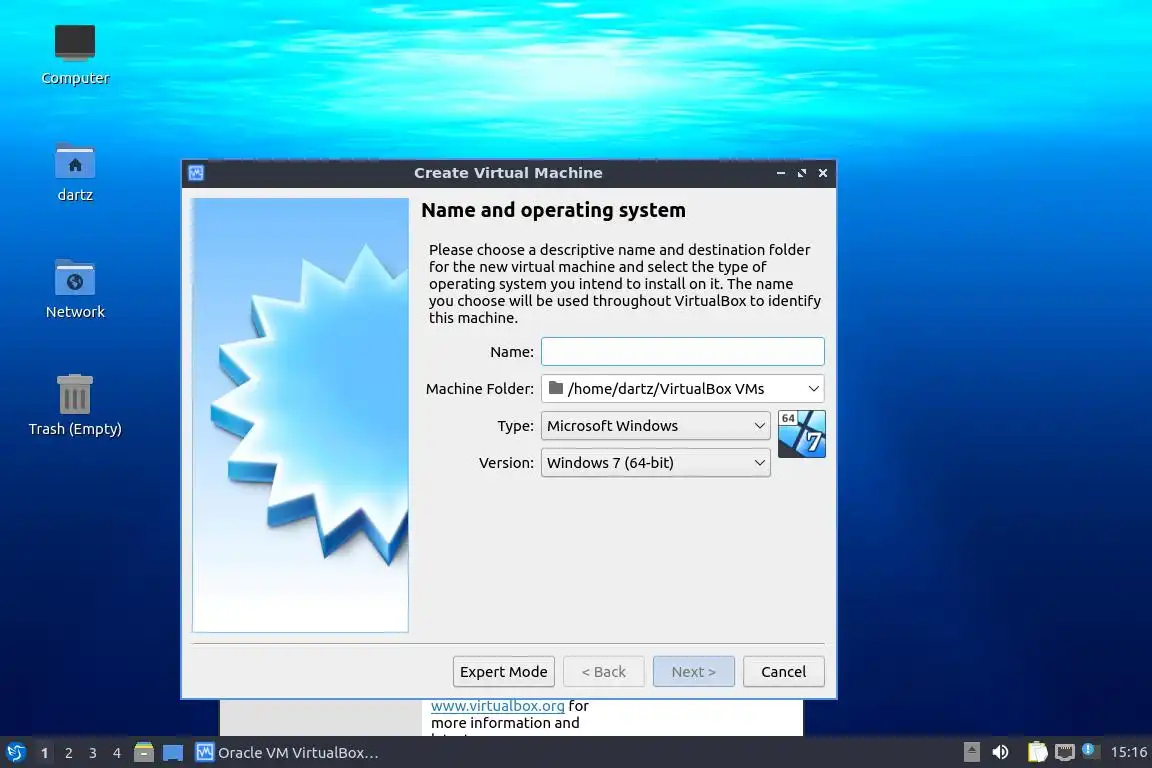
Task: Click the folder icon in the Machine Folder field
Action: click(x=556, y=387)
